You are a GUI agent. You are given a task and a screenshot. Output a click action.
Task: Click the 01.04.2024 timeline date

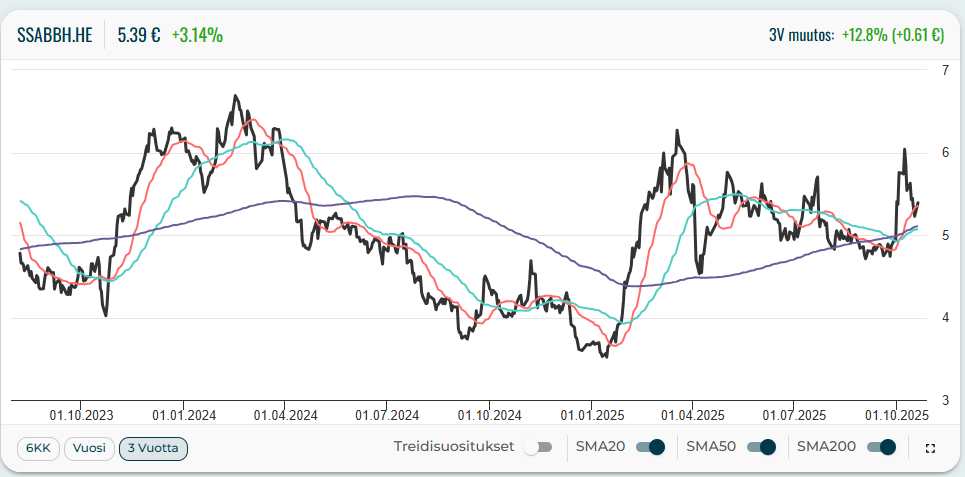[x=285, y=413]
